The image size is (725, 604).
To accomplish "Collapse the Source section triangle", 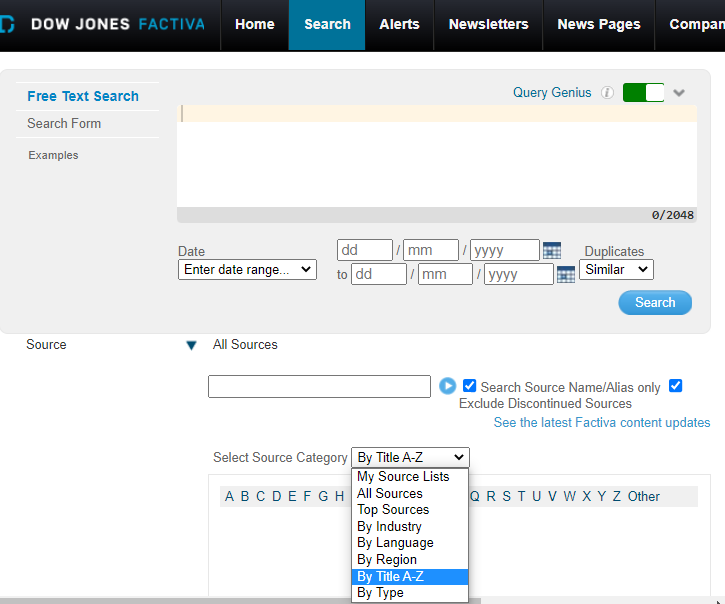I will click(191, 345).
